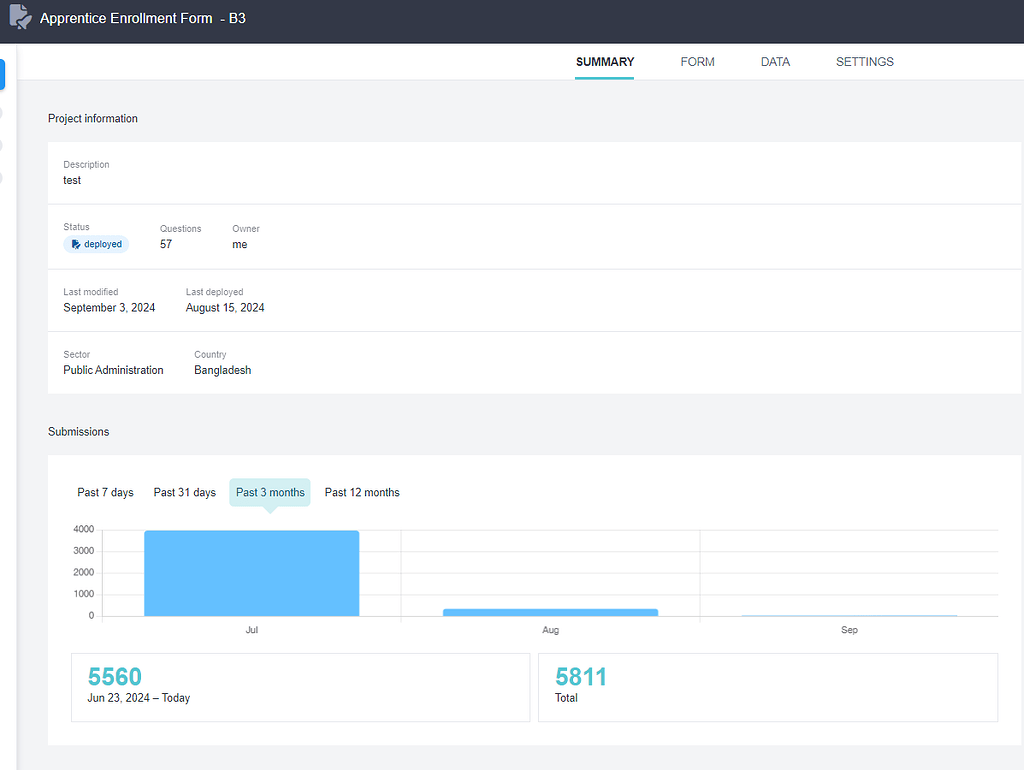Click the owner name 'me'
This screenshot has height=770, width=1024.
click(240, 244)
